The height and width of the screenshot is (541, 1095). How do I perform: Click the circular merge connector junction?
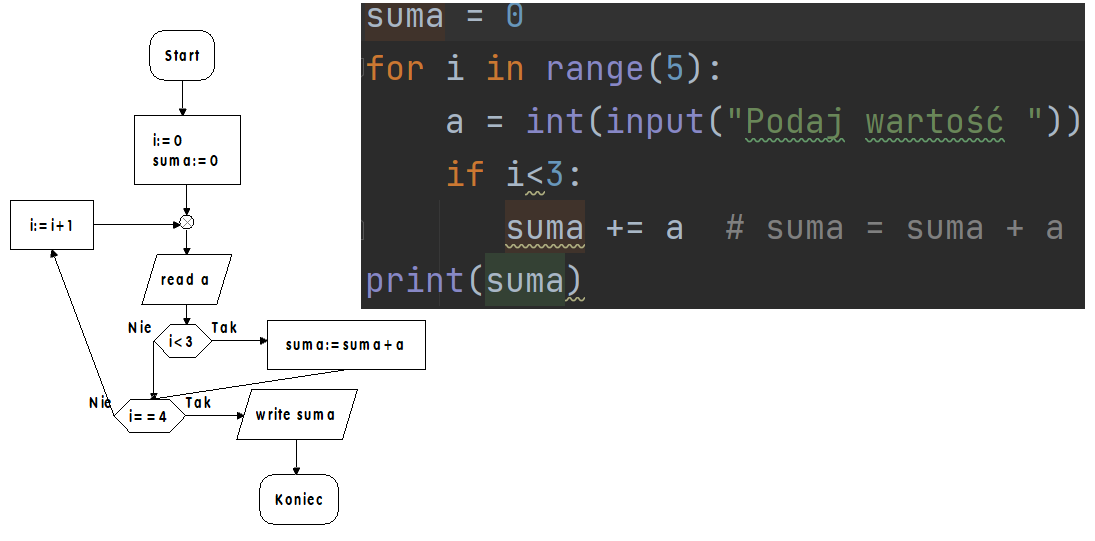pyautogui.click(x=186, y=222)
